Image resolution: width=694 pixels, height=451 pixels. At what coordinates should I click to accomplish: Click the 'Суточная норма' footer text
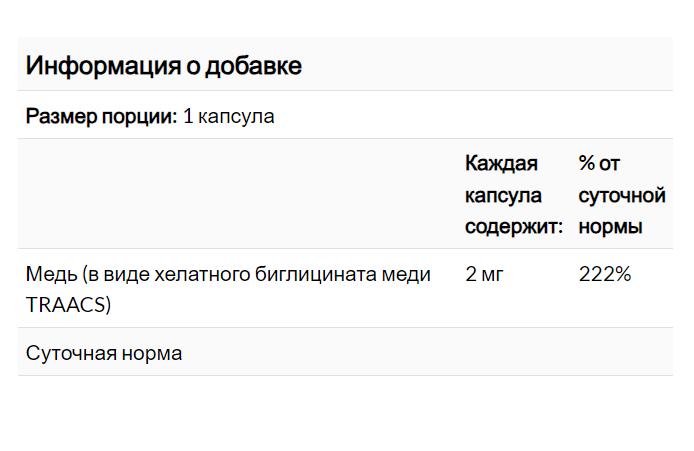point(104,354)
